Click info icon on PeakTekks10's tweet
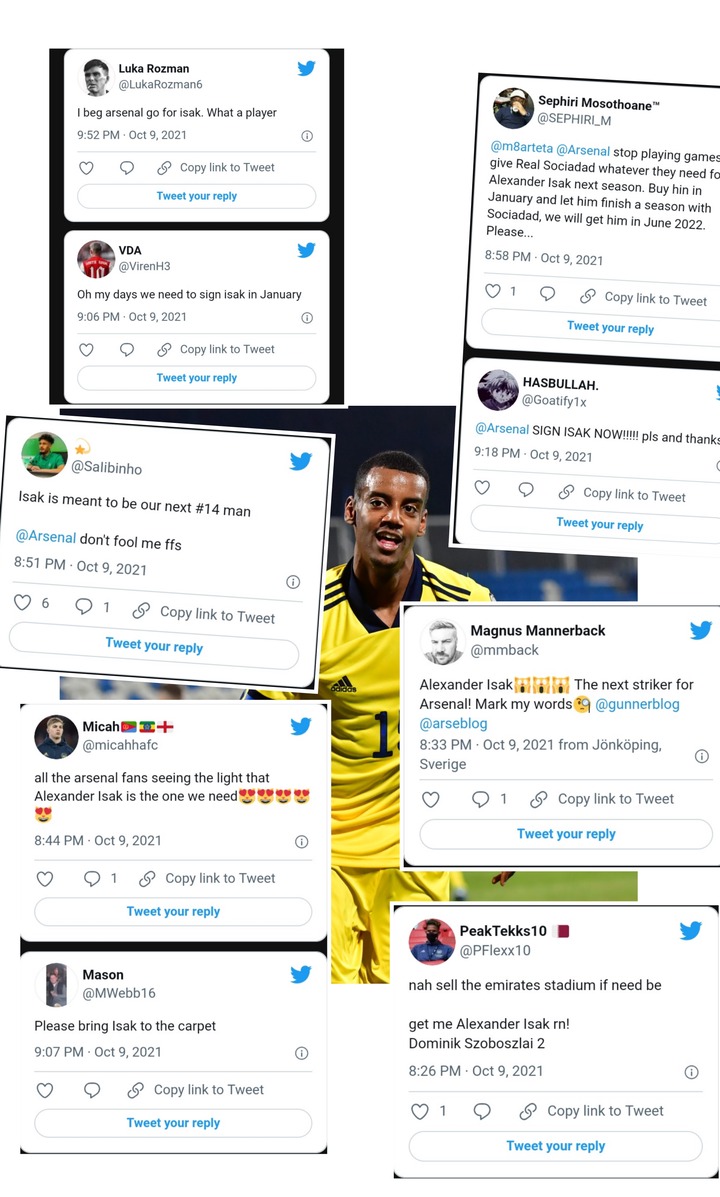 point(691,1072)
